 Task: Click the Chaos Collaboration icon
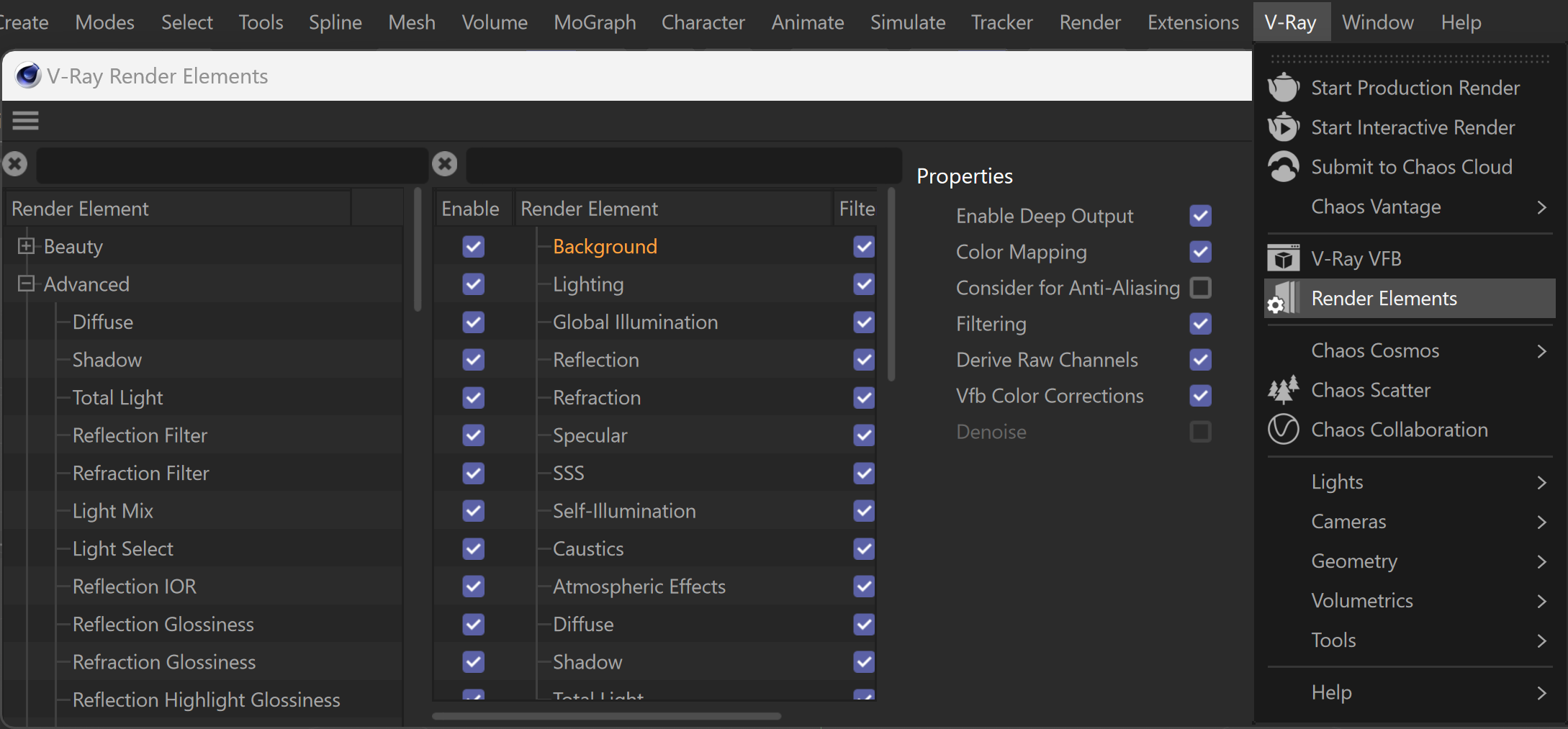click(1283, 430)
